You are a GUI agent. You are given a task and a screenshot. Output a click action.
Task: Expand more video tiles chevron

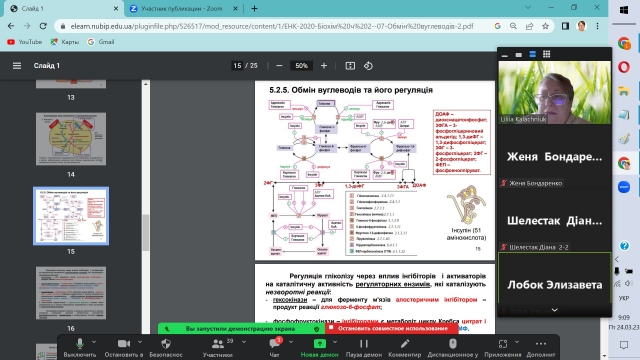coord(555,310)
